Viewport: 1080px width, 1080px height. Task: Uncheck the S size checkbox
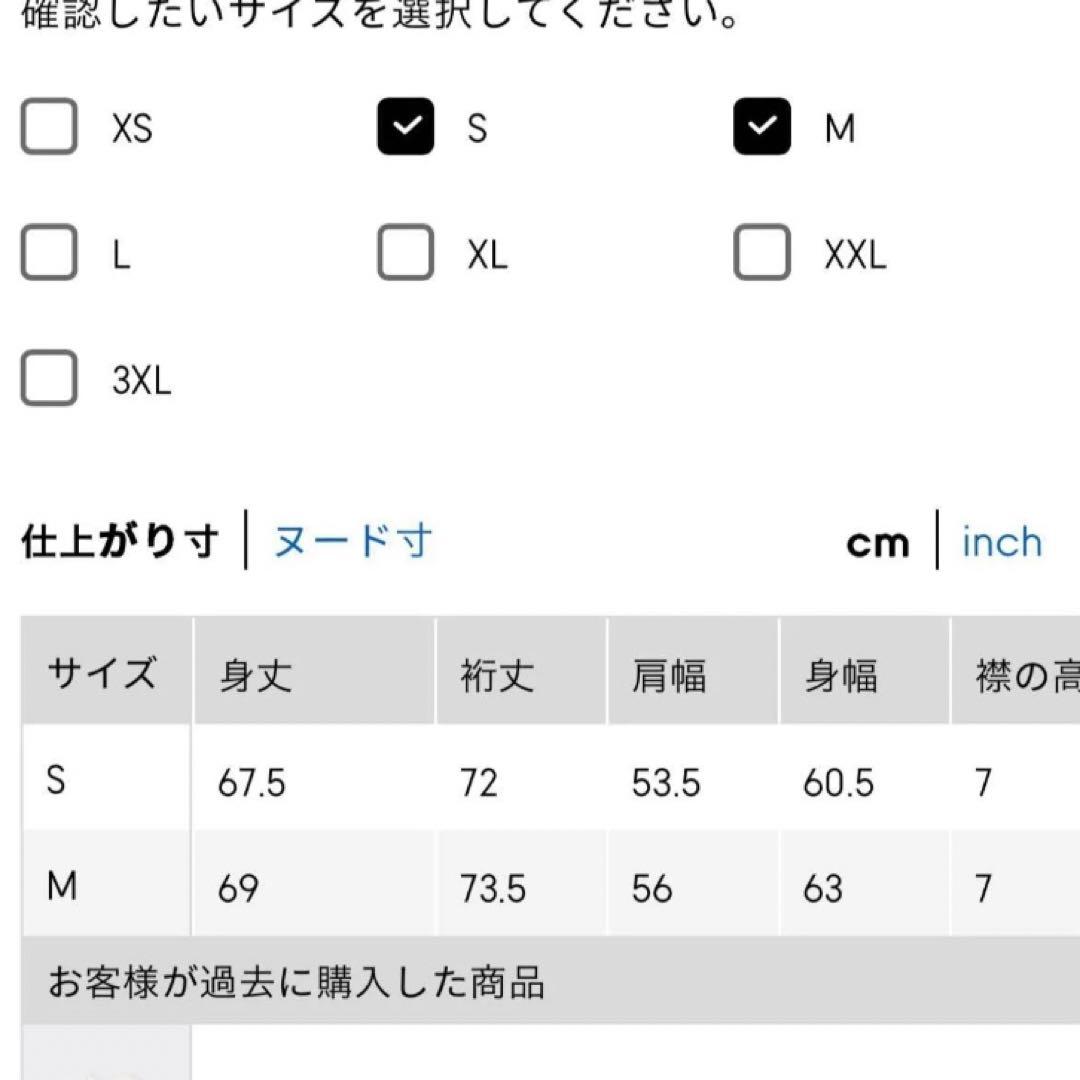405,127
